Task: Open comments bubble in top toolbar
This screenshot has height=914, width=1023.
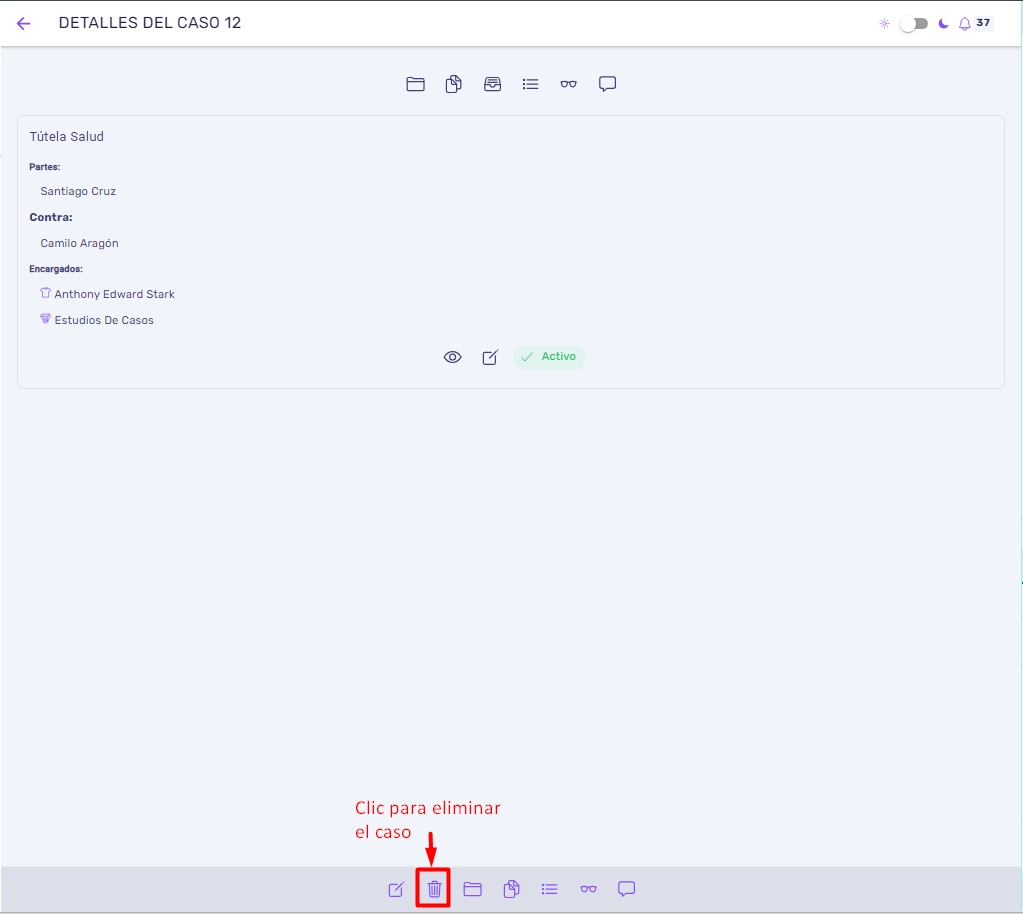Action: point(607,84)
